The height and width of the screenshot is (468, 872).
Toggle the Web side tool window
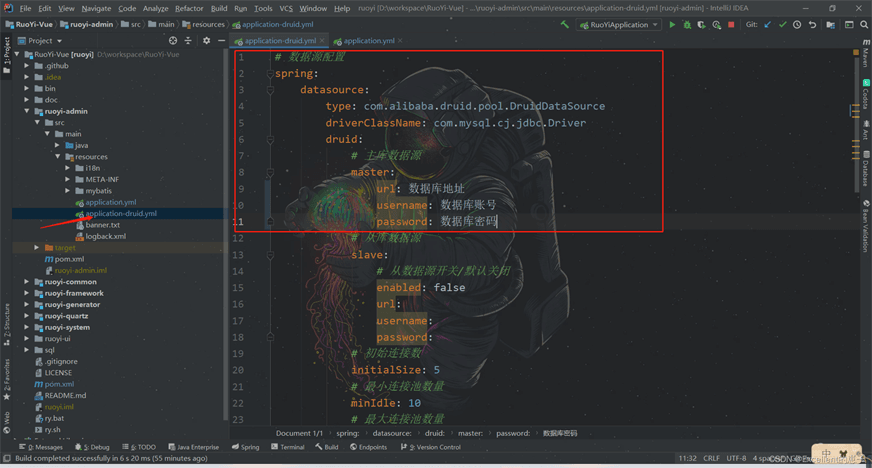pos(7,422)
